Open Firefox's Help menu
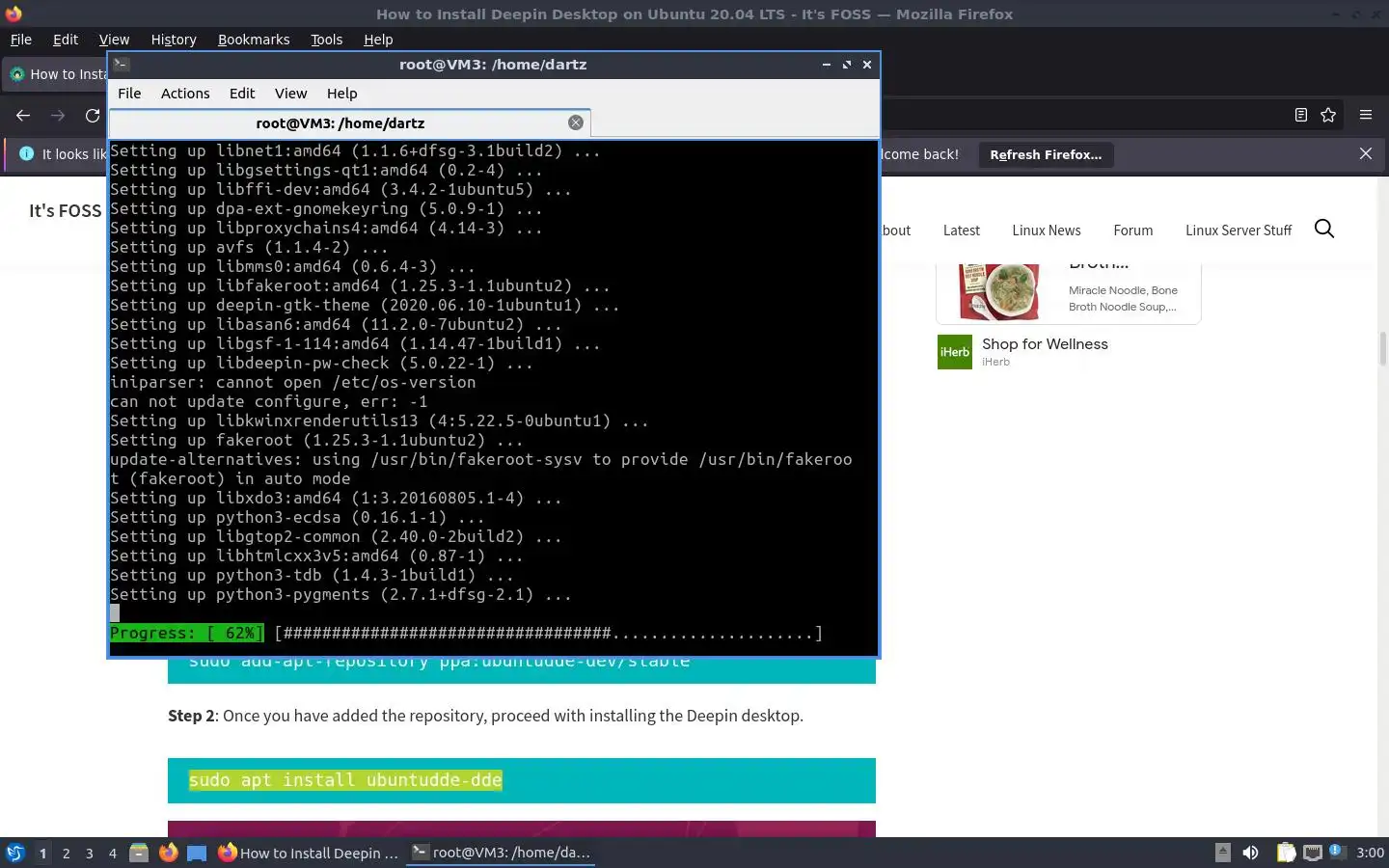This screenshot has width=1389, height=868. click(x=378, y=40)
